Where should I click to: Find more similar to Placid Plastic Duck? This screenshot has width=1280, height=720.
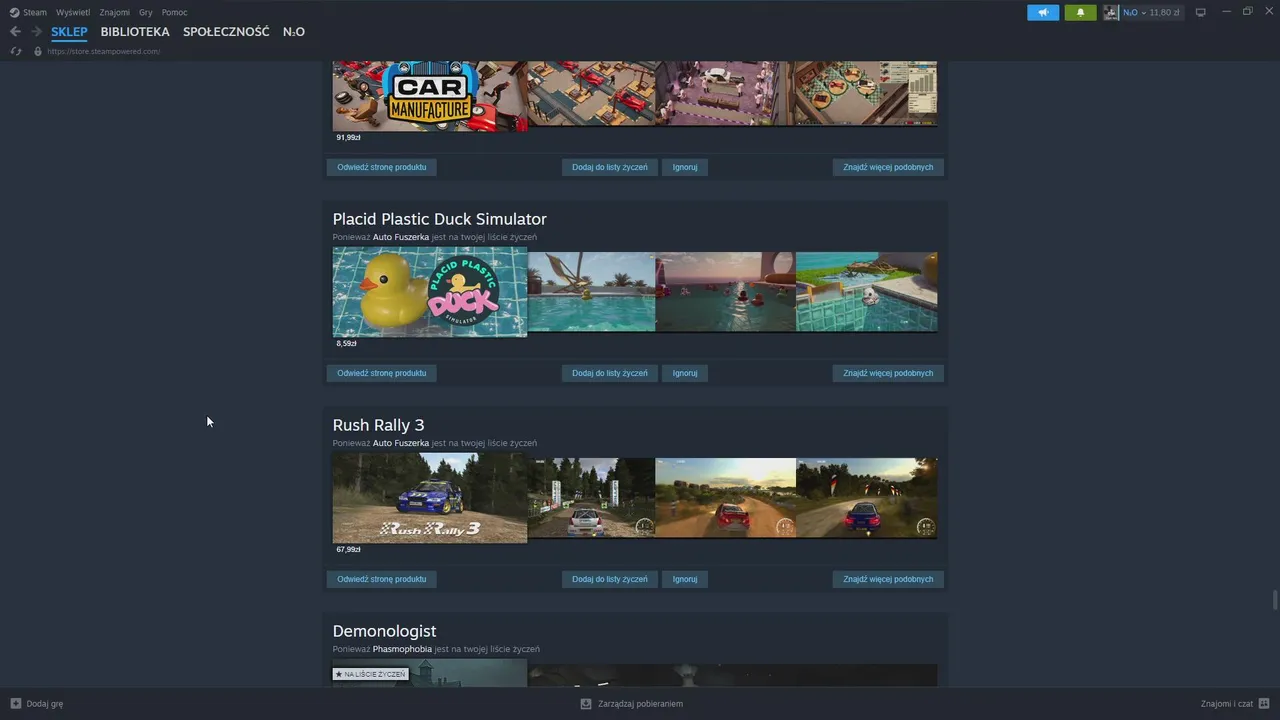coord(888,373)
